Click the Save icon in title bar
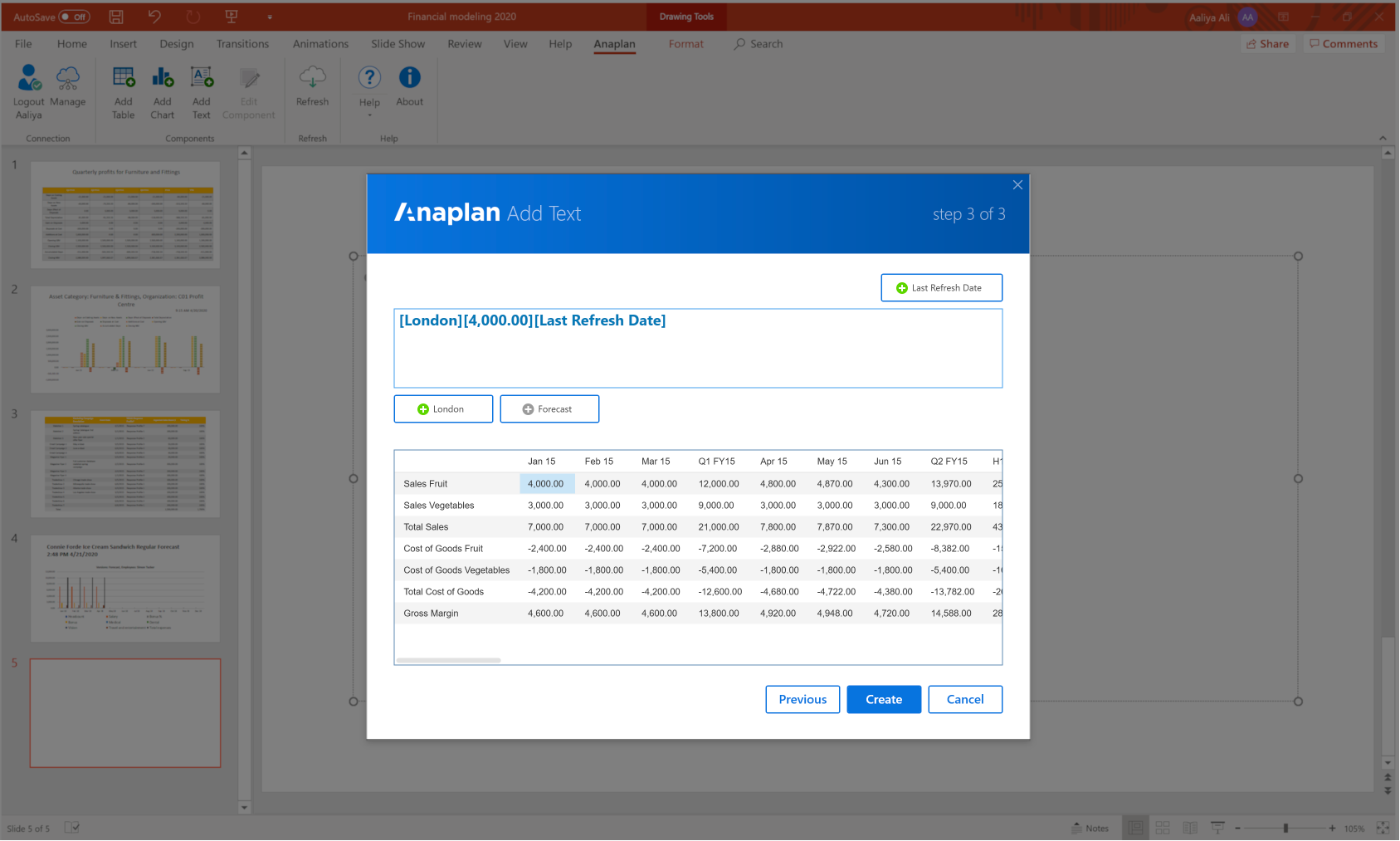This screenshot has width=1400, height=841. 116,17
